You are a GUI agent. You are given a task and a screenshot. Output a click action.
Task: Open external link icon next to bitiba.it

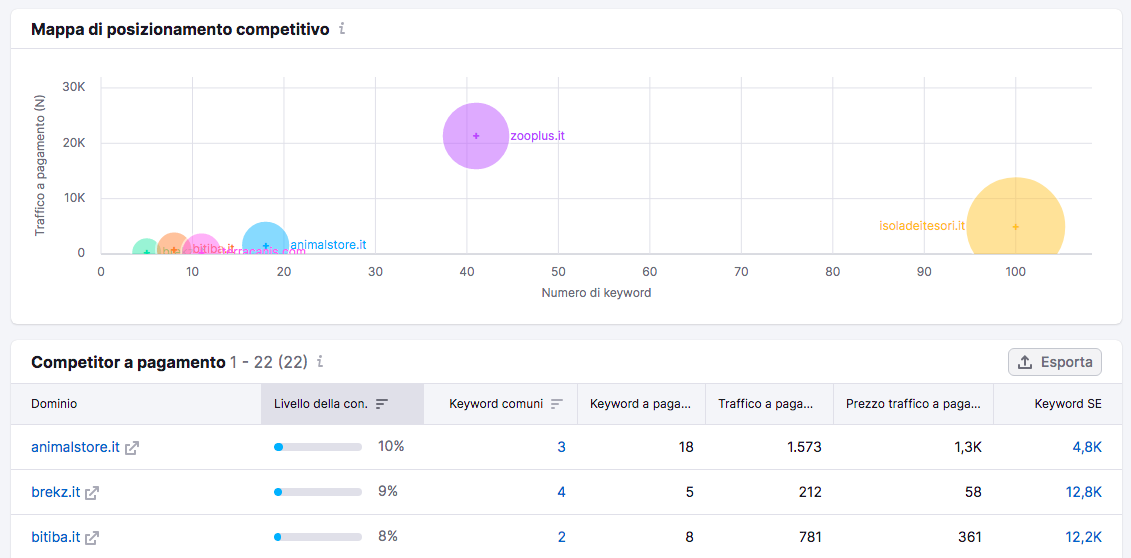92,538
